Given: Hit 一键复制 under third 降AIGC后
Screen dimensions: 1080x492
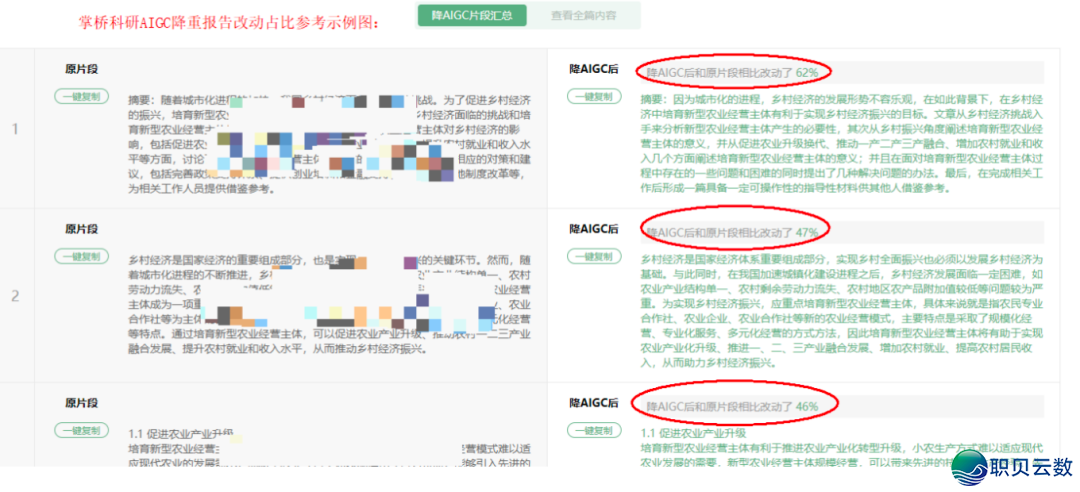Looking at the screenshot, I should point(591,430).
